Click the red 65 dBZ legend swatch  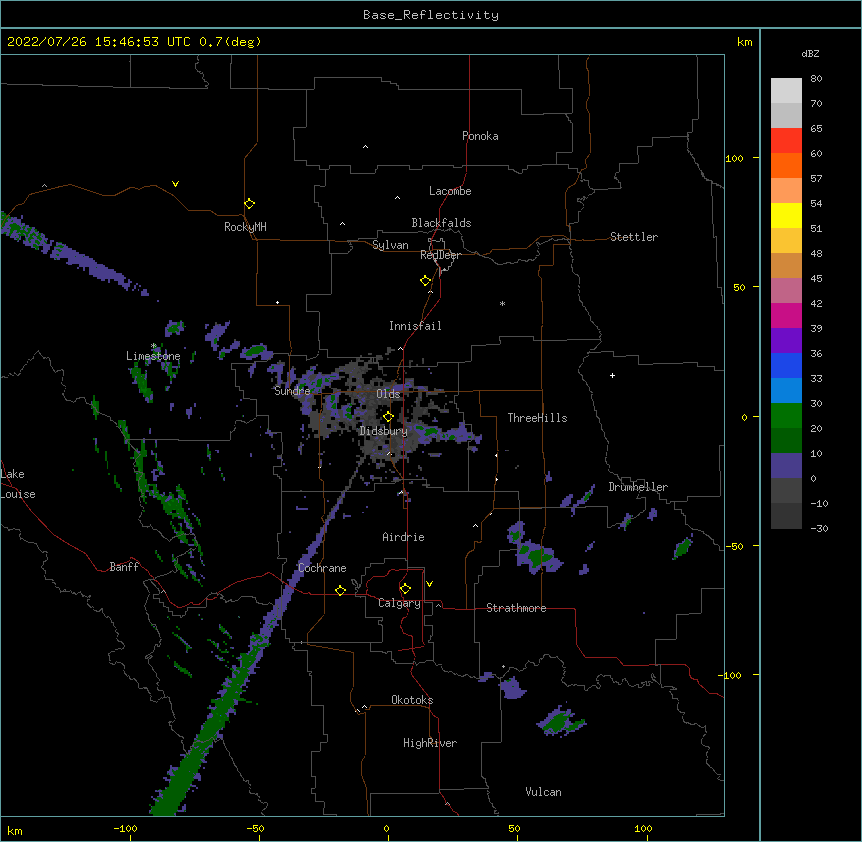pyautogui.click(x=786, y=141)
